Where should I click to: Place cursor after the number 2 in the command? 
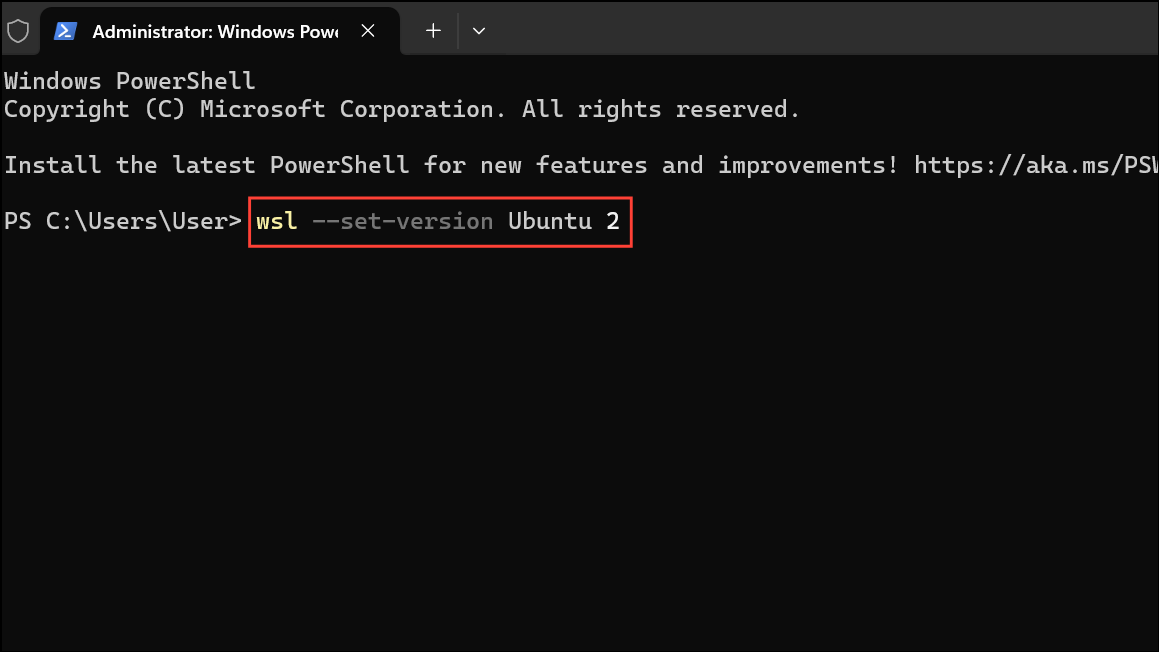(x=623, y=221)
